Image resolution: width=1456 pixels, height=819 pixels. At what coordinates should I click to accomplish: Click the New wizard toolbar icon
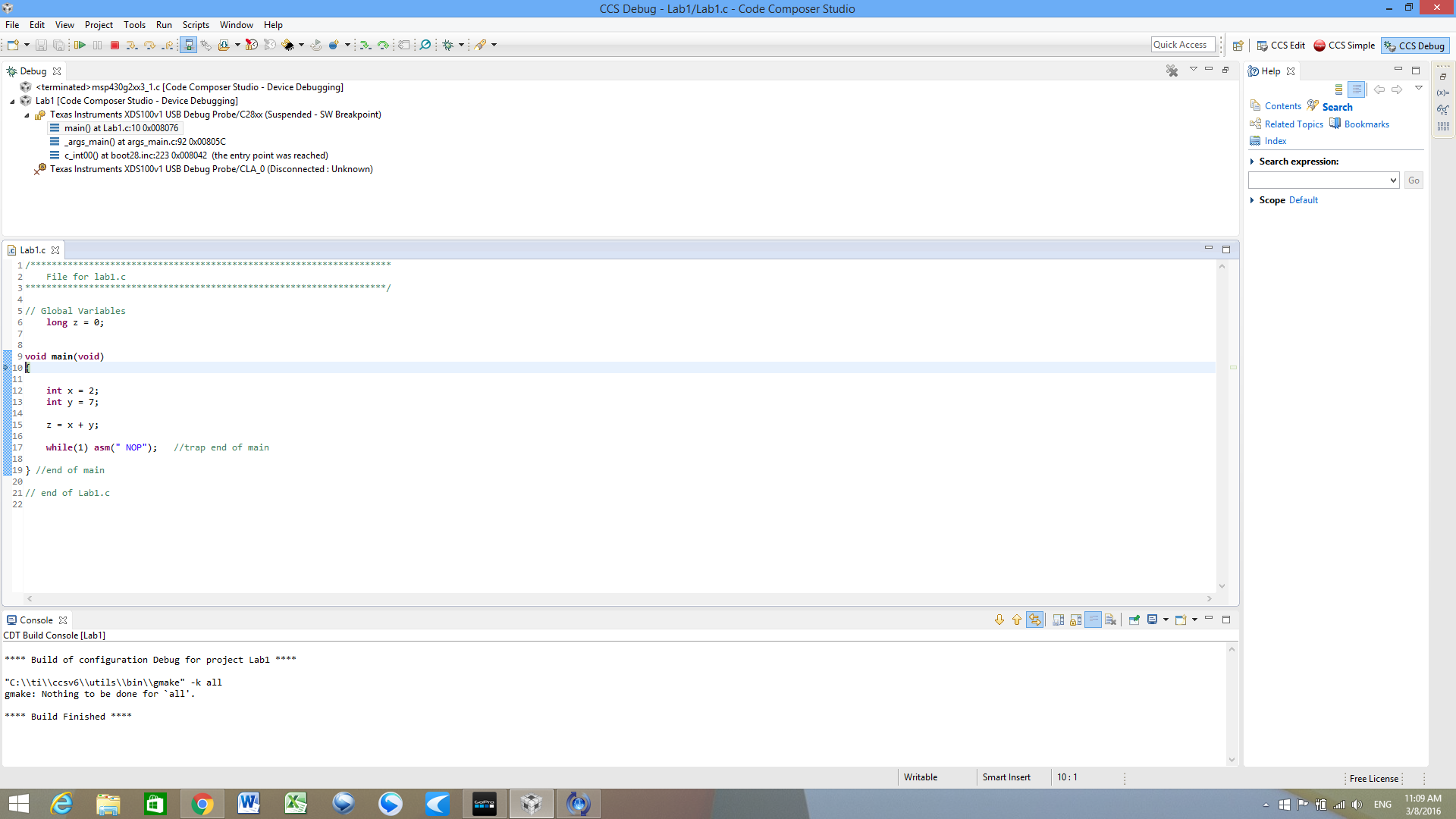[x=13, y=45]
